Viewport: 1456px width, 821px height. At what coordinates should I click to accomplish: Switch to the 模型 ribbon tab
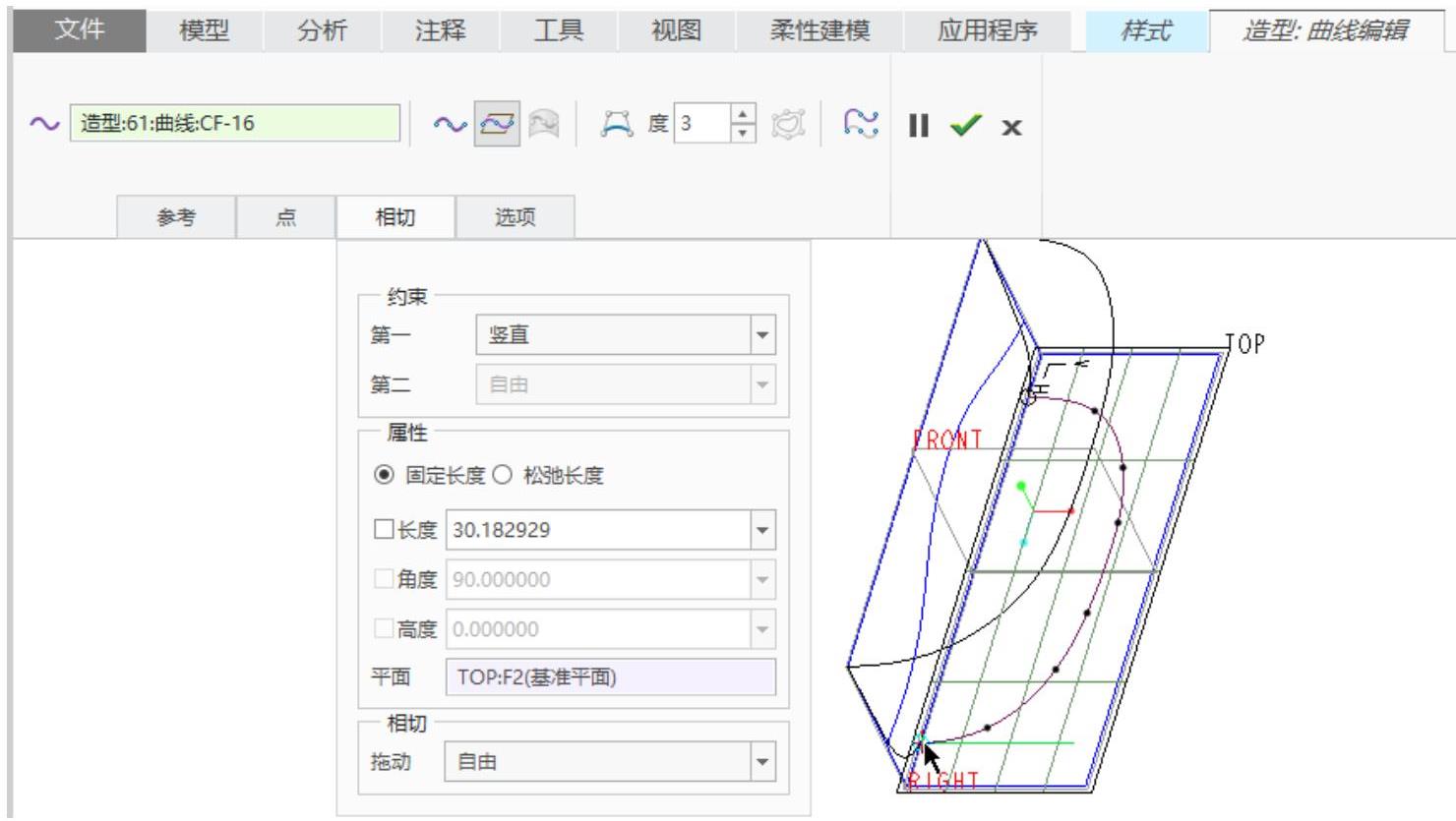(x=204, y=31)
